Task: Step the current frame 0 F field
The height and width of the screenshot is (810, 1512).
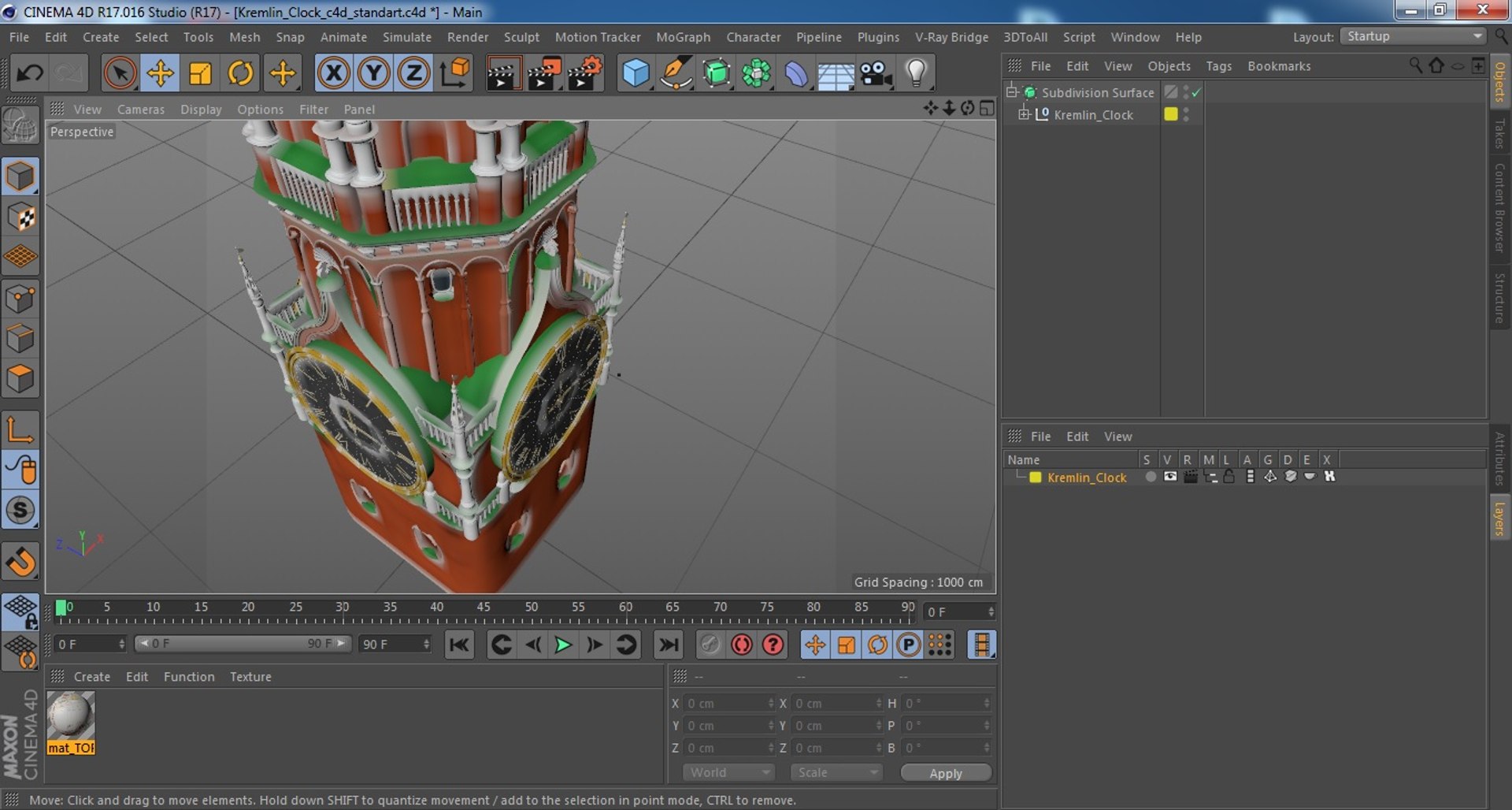Action: click(x=960, y=612)
